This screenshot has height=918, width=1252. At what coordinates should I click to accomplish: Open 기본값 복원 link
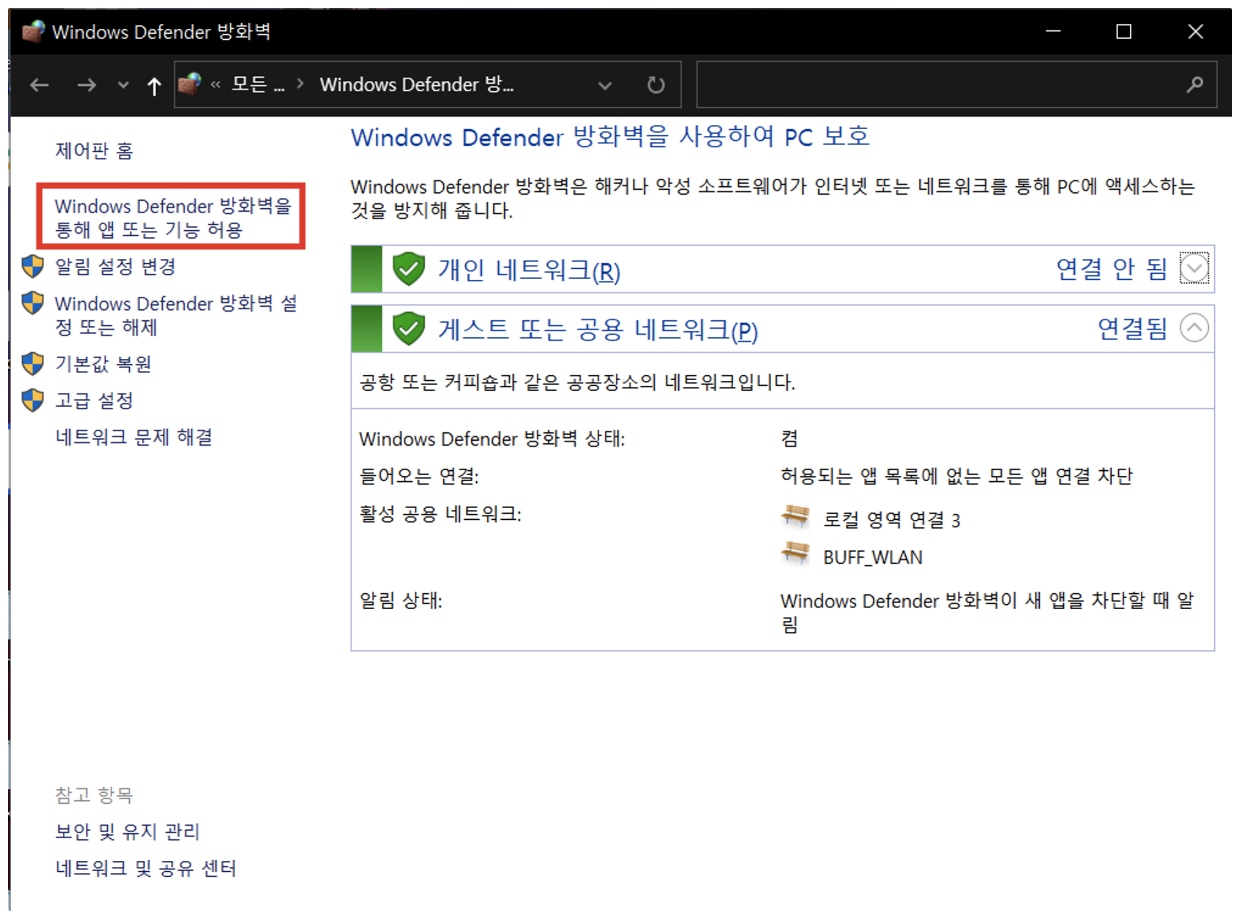coord(103,364)
